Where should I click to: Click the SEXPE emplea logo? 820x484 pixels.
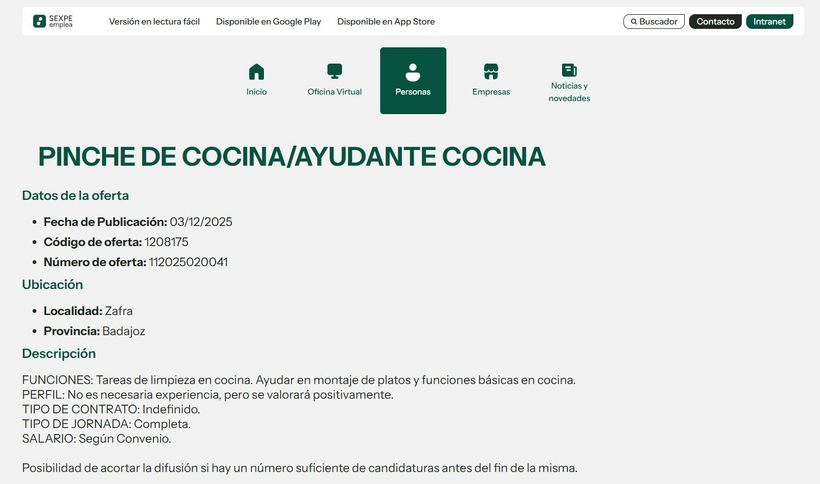pos(53,21)
